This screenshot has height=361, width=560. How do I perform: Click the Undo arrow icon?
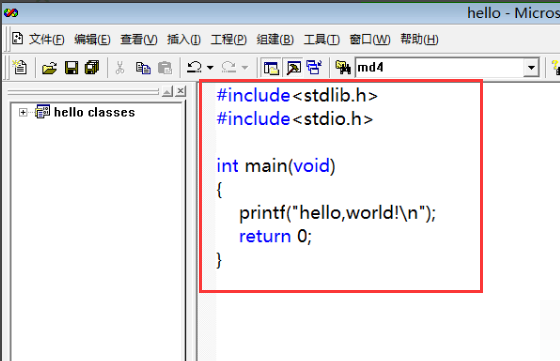[194, 67]
